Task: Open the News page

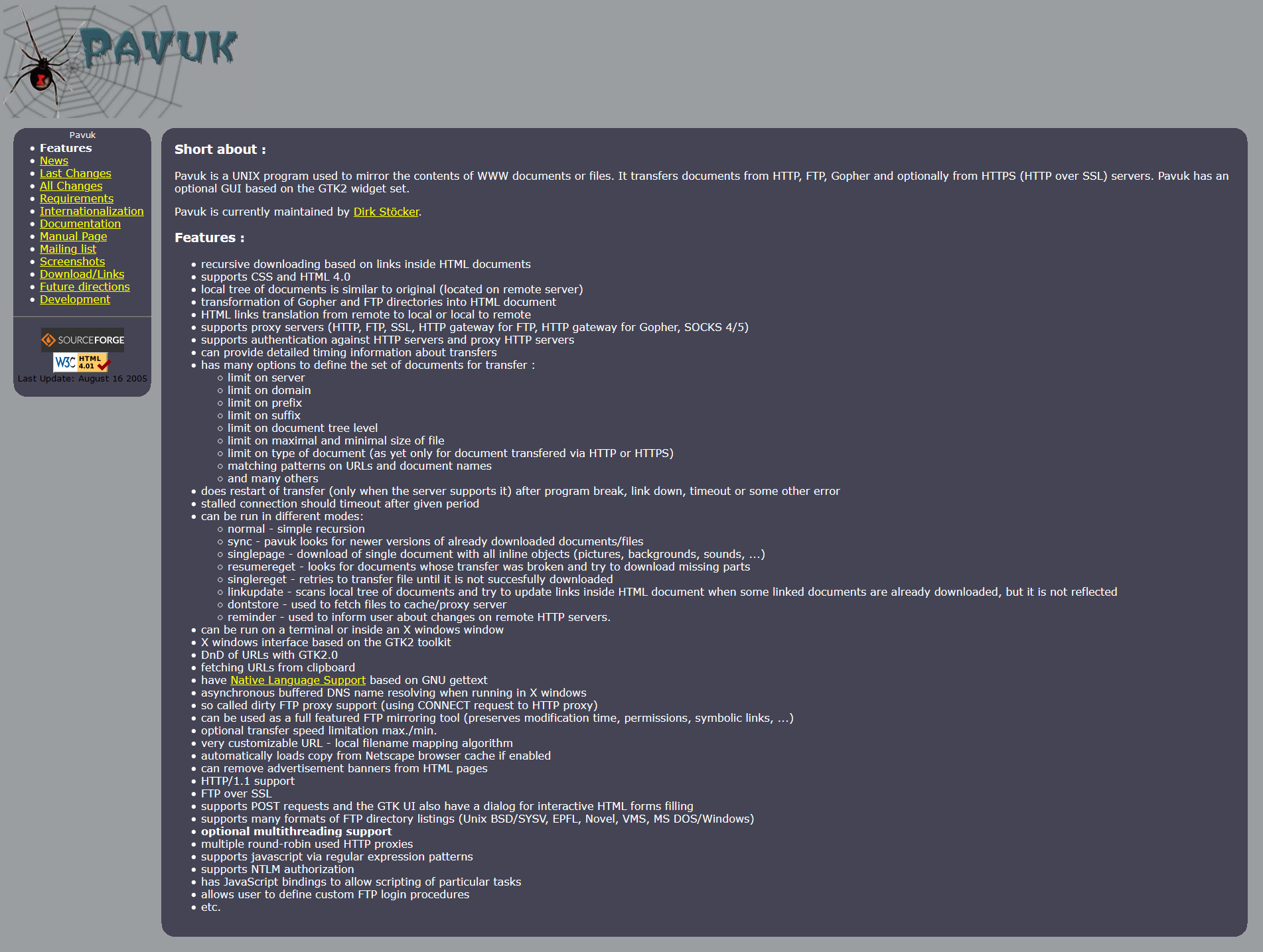Action: pyautogui.click(x=54, y=161)
